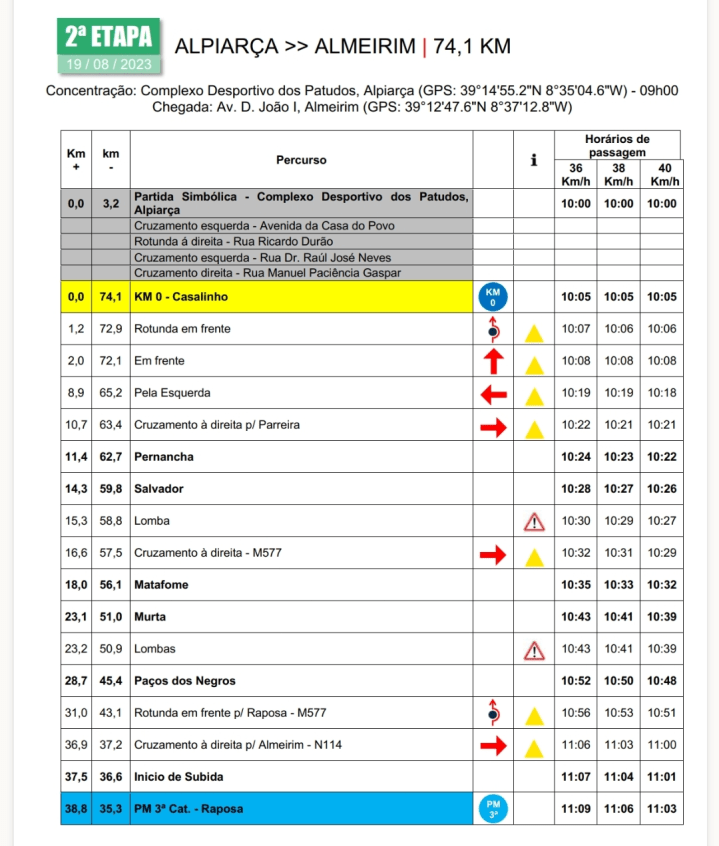Click the blue PM 3ª mountain prize icon
Image resolution: width=719 pixels, height=846 pixels.
pyautogui.click(x=492, y=808)
